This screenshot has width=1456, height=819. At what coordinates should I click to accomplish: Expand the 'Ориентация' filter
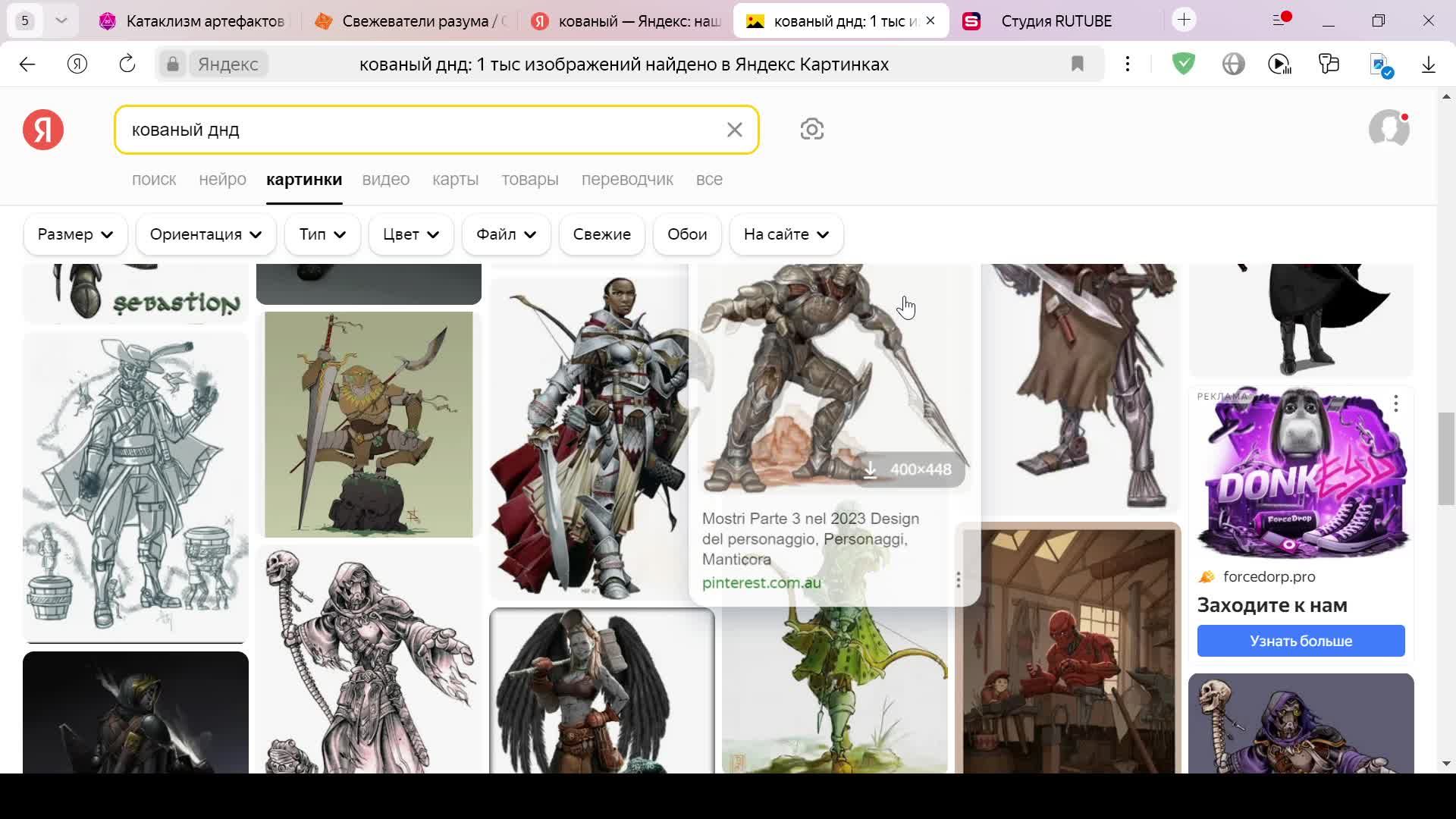pyautogui.click(x=206, y=234)
